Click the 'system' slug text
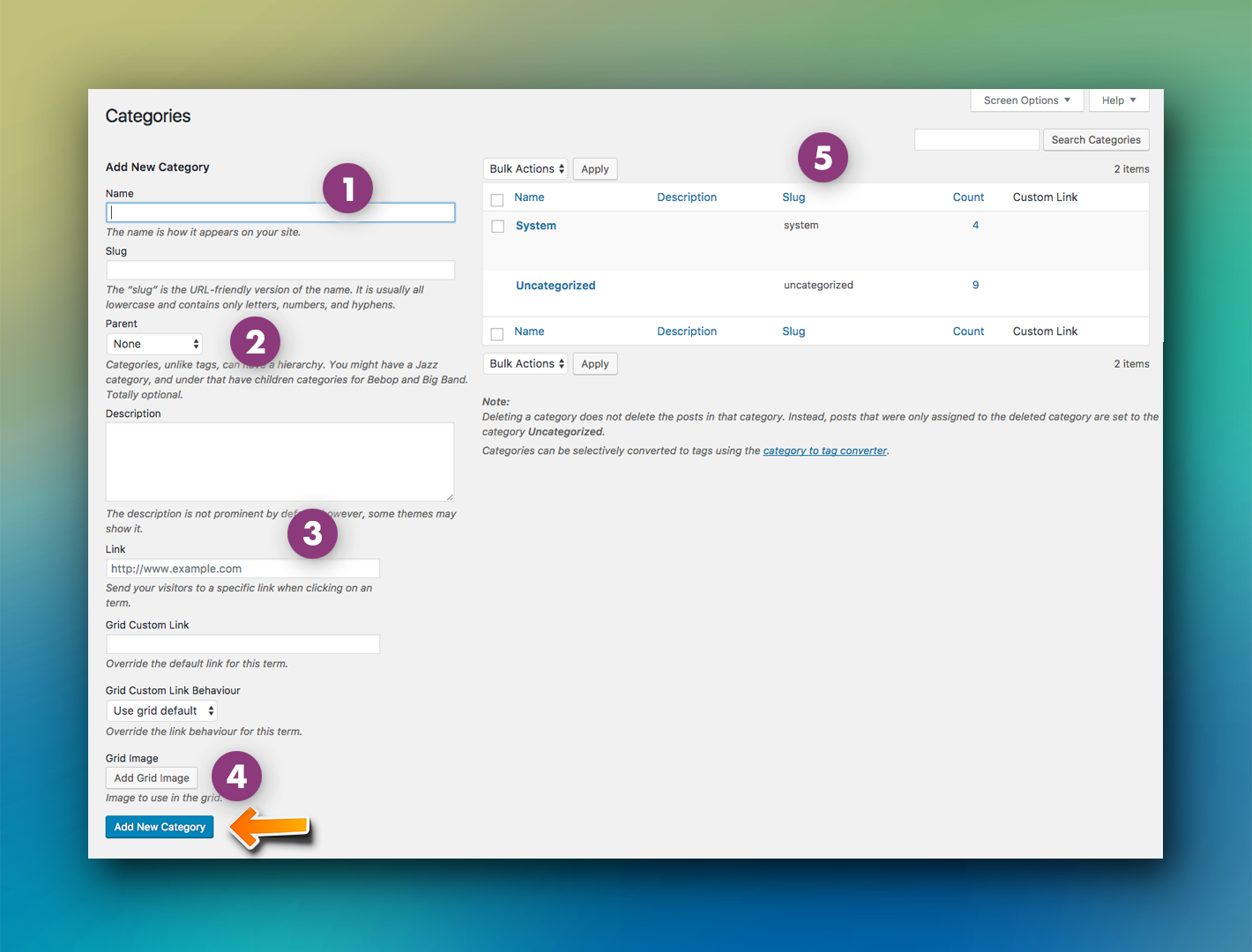 pos(801,226)
